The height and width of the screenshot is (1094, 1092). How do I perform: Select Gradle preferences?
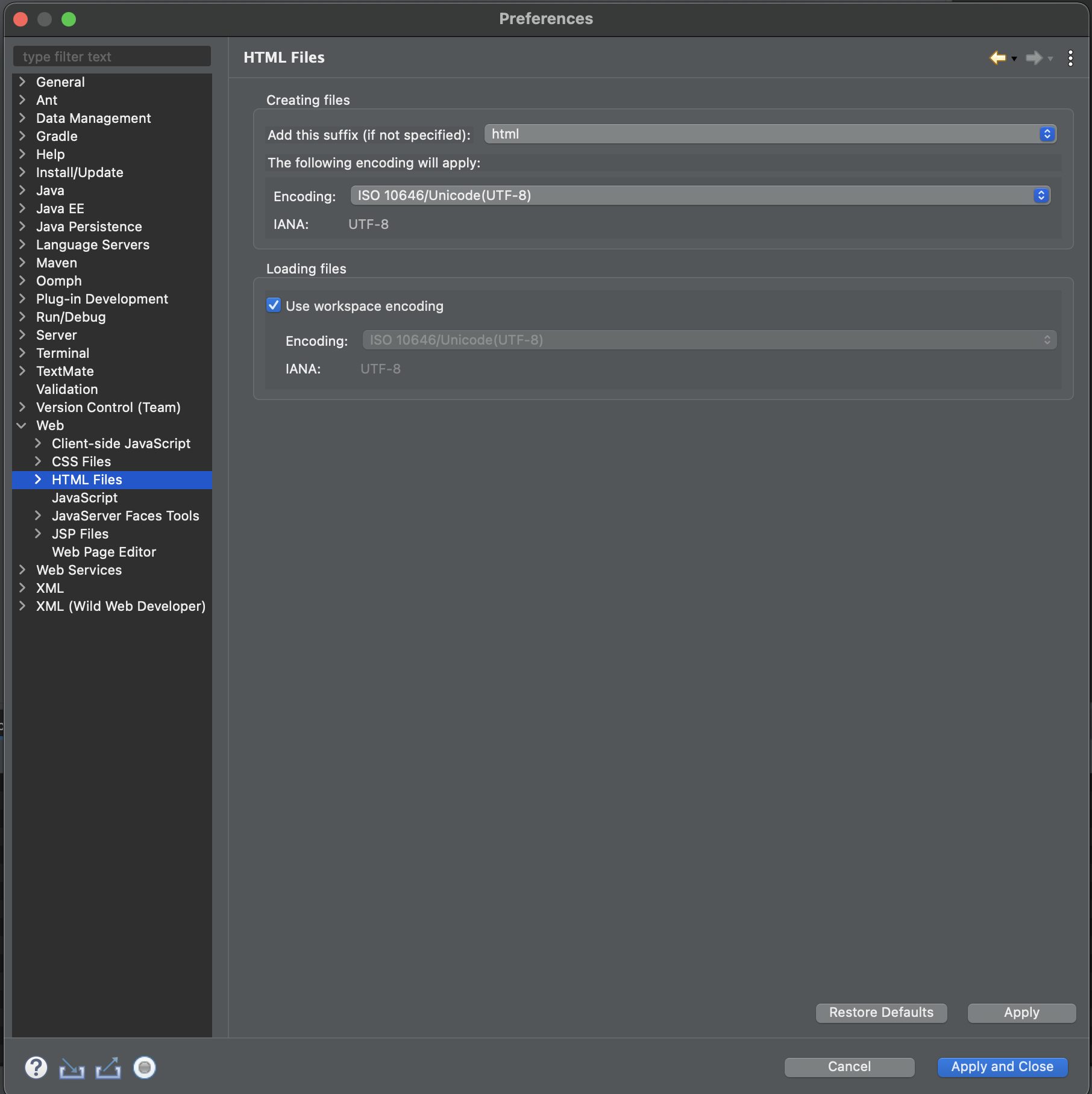click(57, 136)
